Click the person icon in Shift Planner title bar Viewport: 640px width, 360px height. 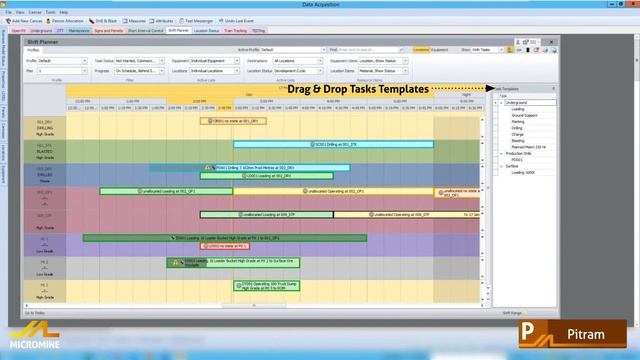click(x=518, y=42)
